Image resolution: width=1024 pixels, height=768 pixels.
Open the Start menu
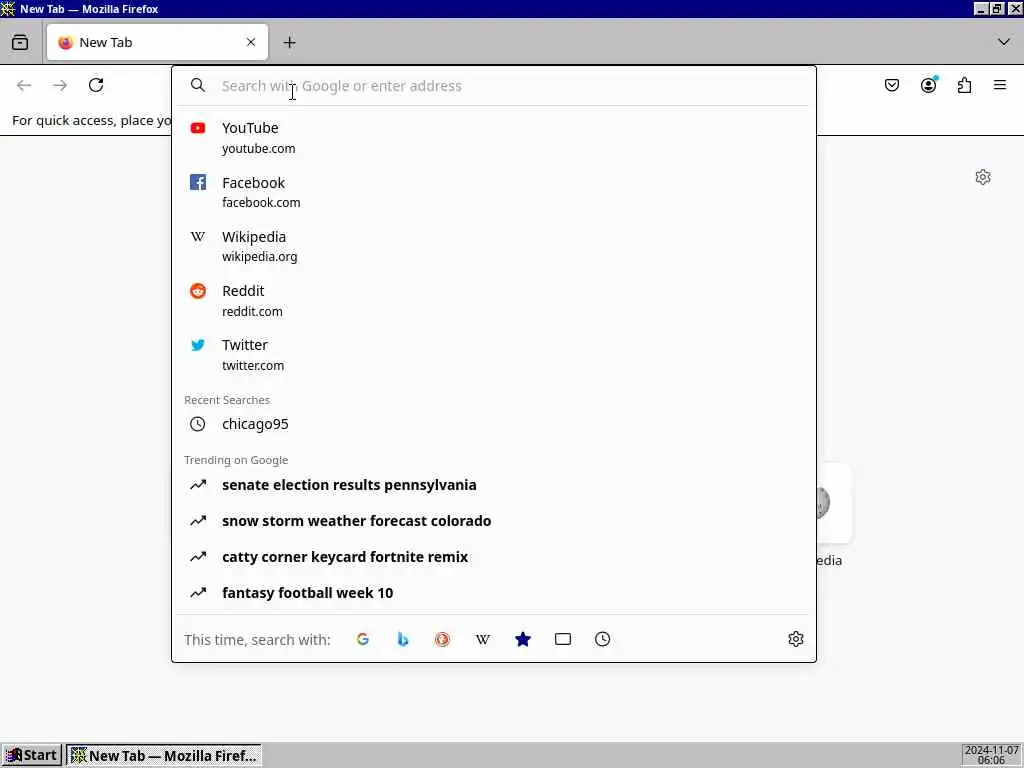[x=31, y=756]
